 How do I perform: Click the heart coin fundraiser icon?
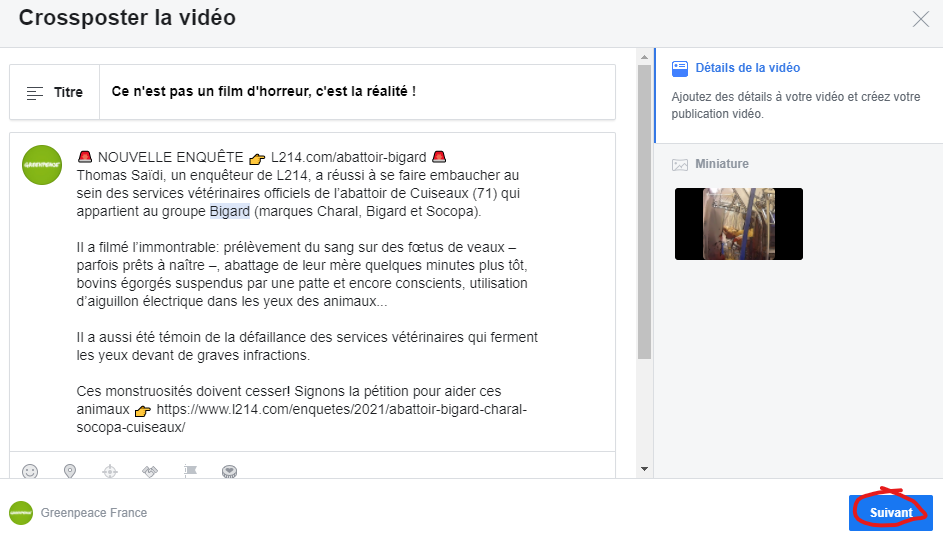pyautogui.click(x=230, y=471)
